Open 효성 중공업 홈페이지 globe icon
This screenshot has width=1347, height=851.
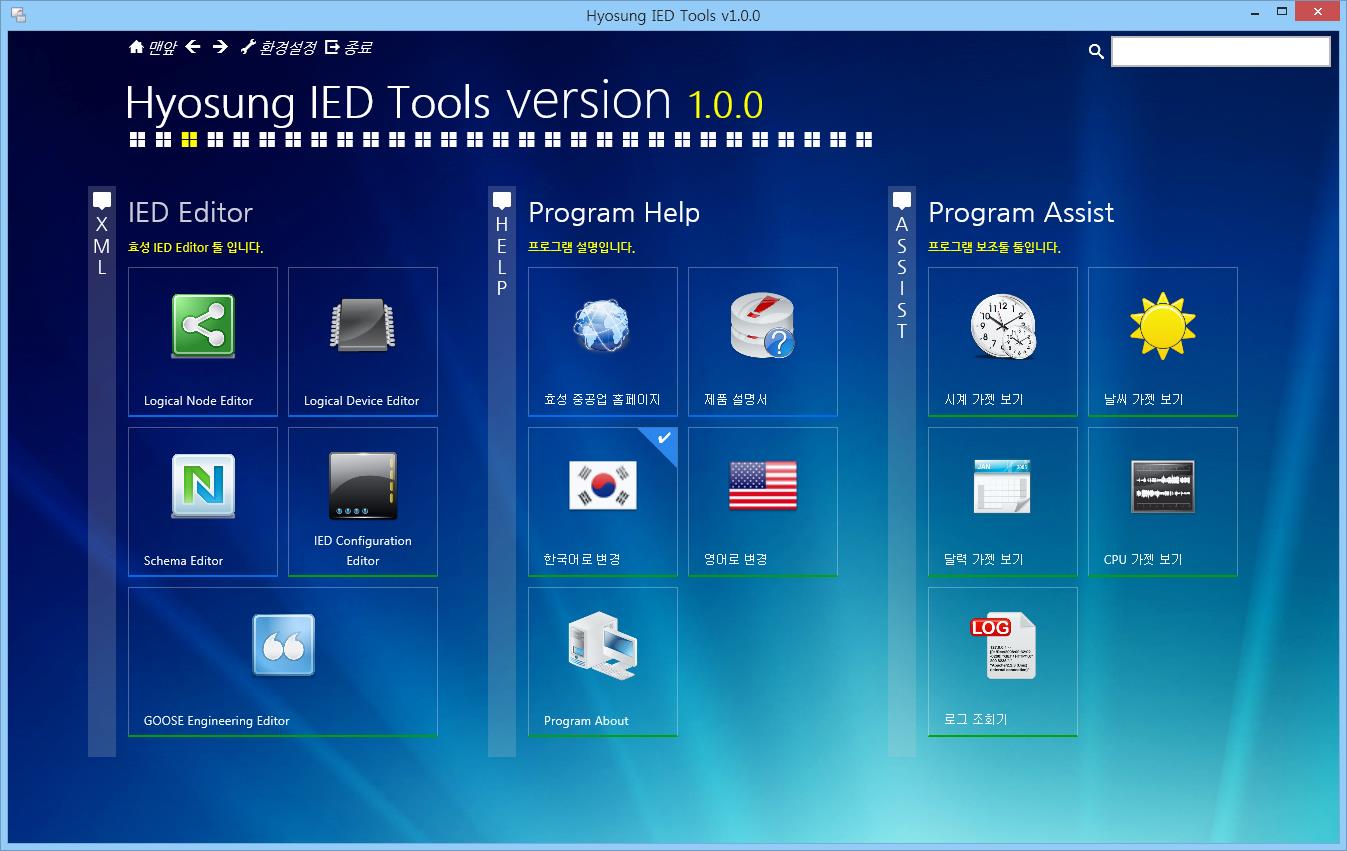602,326
